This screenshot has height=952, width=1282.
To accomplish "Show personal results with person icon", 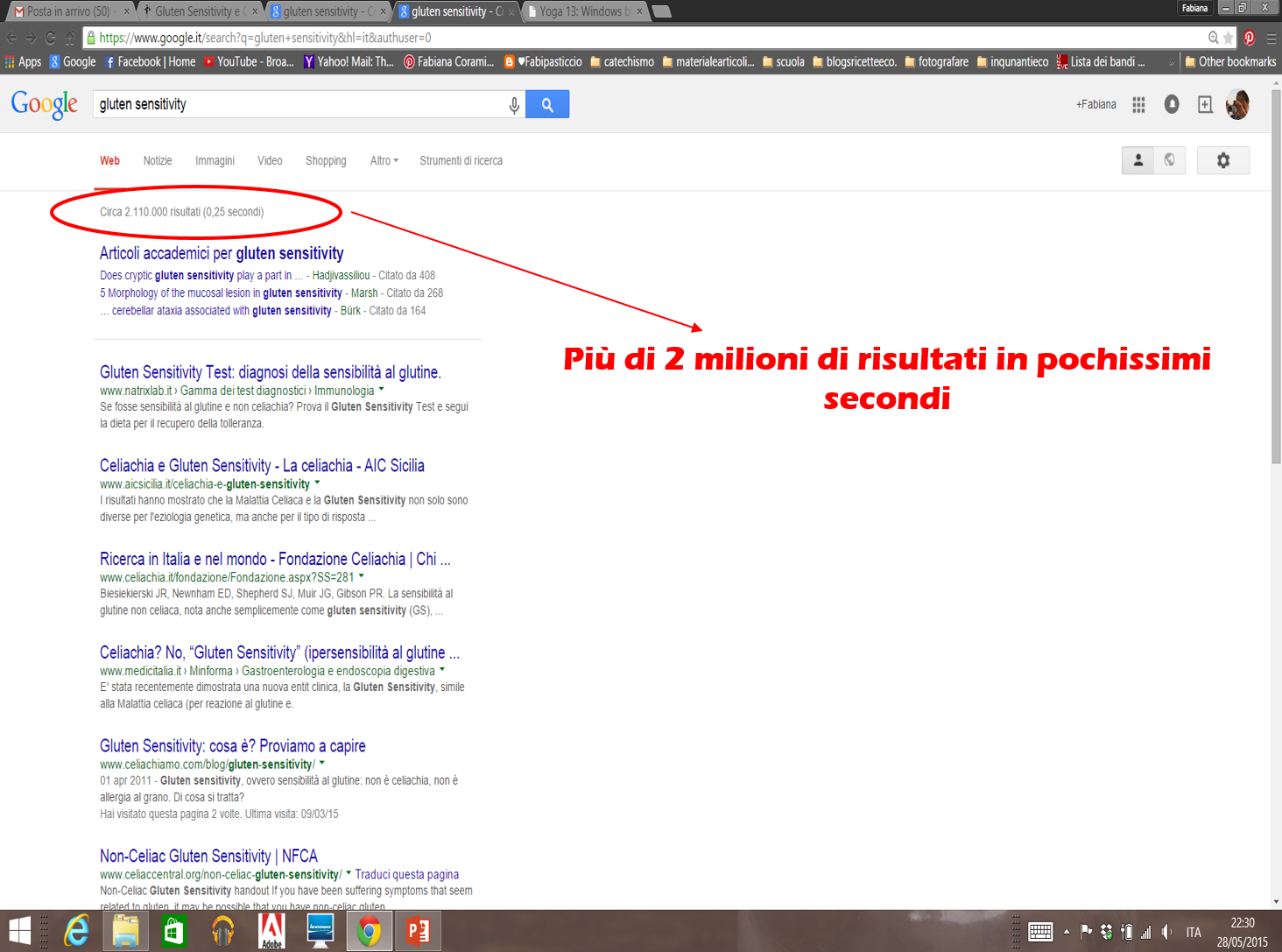I will [1138, 160].
